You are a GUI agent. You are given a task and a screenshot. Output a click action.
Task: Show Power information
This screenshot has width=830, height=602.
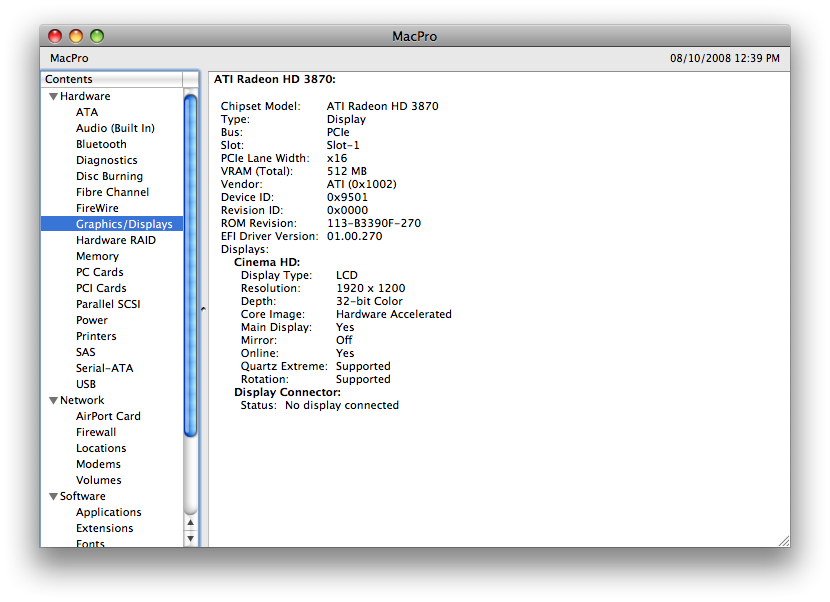[92, 320]
